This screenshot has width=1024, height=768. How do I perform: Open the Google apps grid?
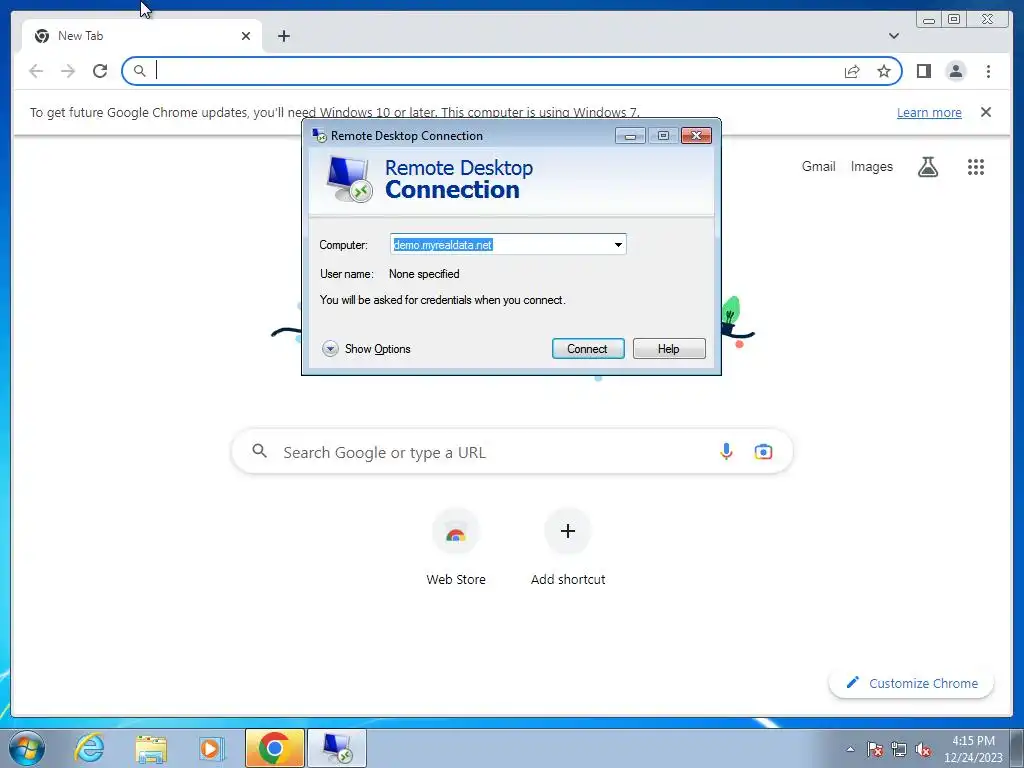(976, 167)
